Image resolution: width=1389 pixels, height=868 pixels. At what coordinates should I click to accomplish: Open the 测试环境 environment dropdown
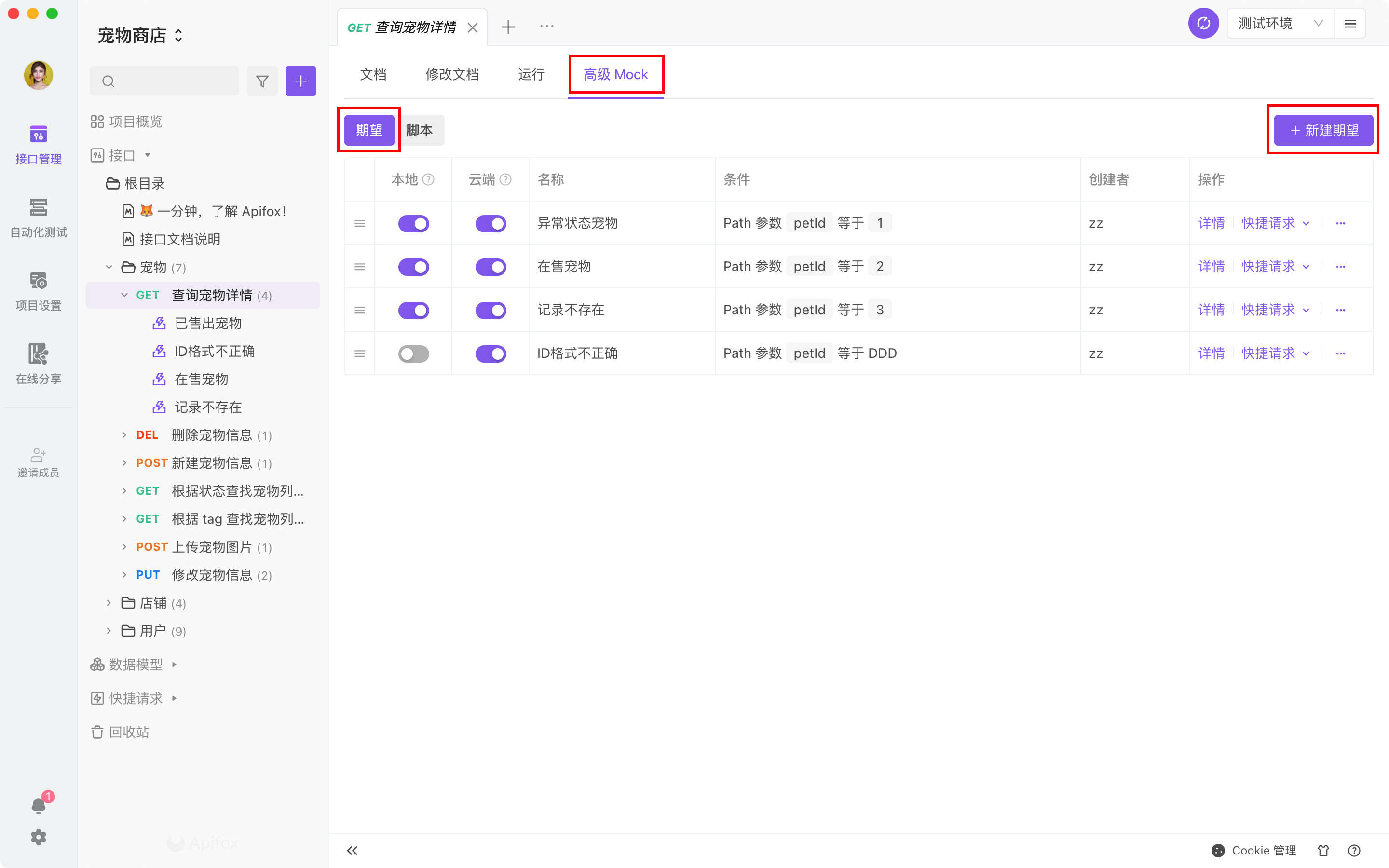(x=1279, y=23)
